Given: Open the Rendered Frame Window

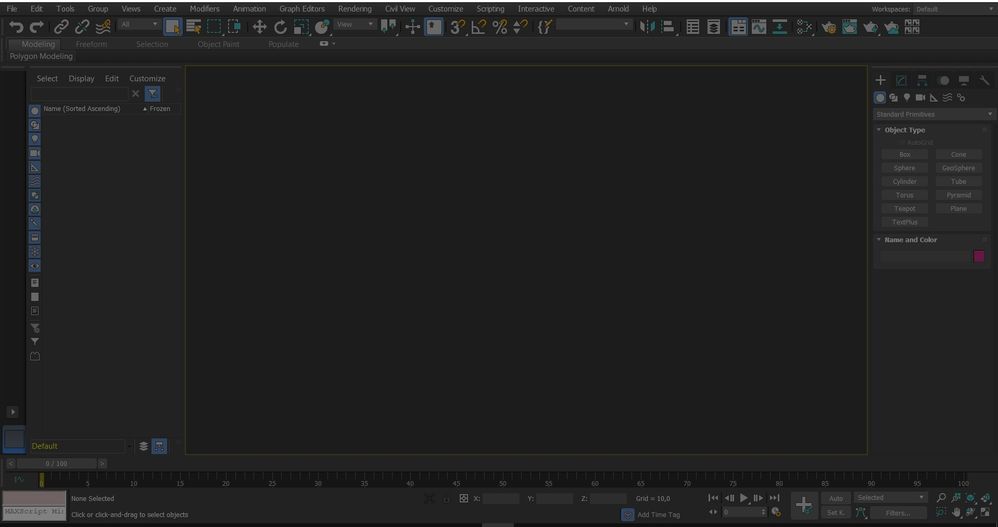Looking at the screenshot, I should (850, 27).
